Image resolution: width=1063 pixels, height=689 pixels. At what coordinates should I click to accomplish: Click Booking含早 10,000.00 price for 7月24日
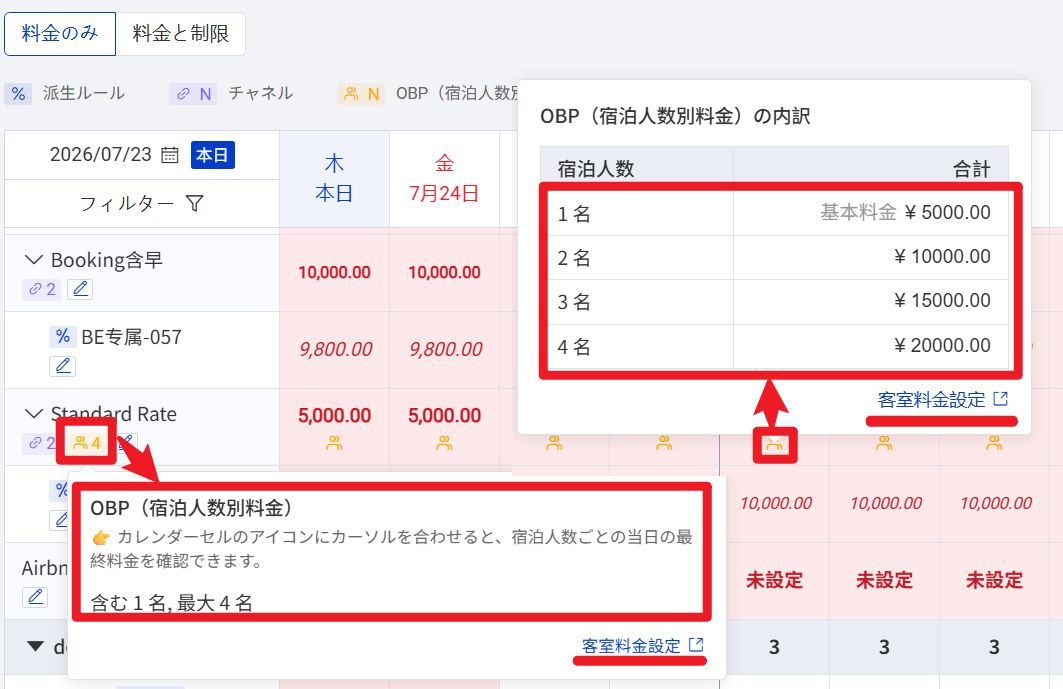pyautogui.click(x=444, y=273)
